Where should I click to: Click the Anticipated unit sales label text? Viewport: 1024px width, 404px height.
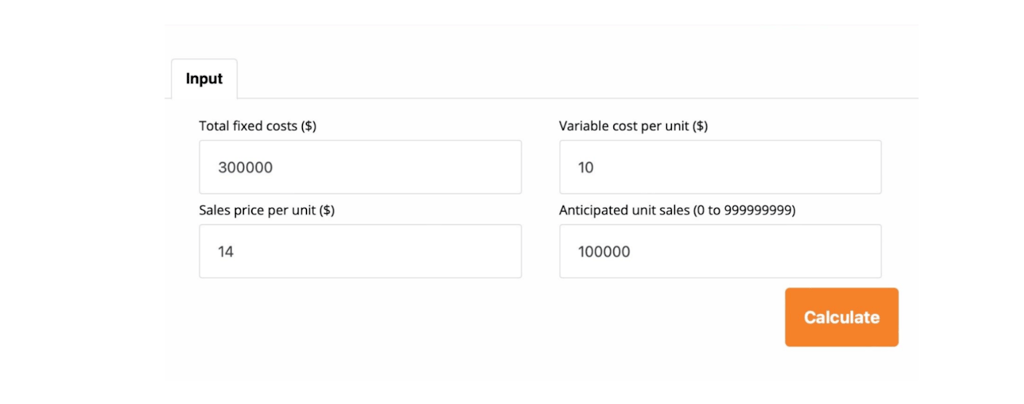click(x=677, y=210)
